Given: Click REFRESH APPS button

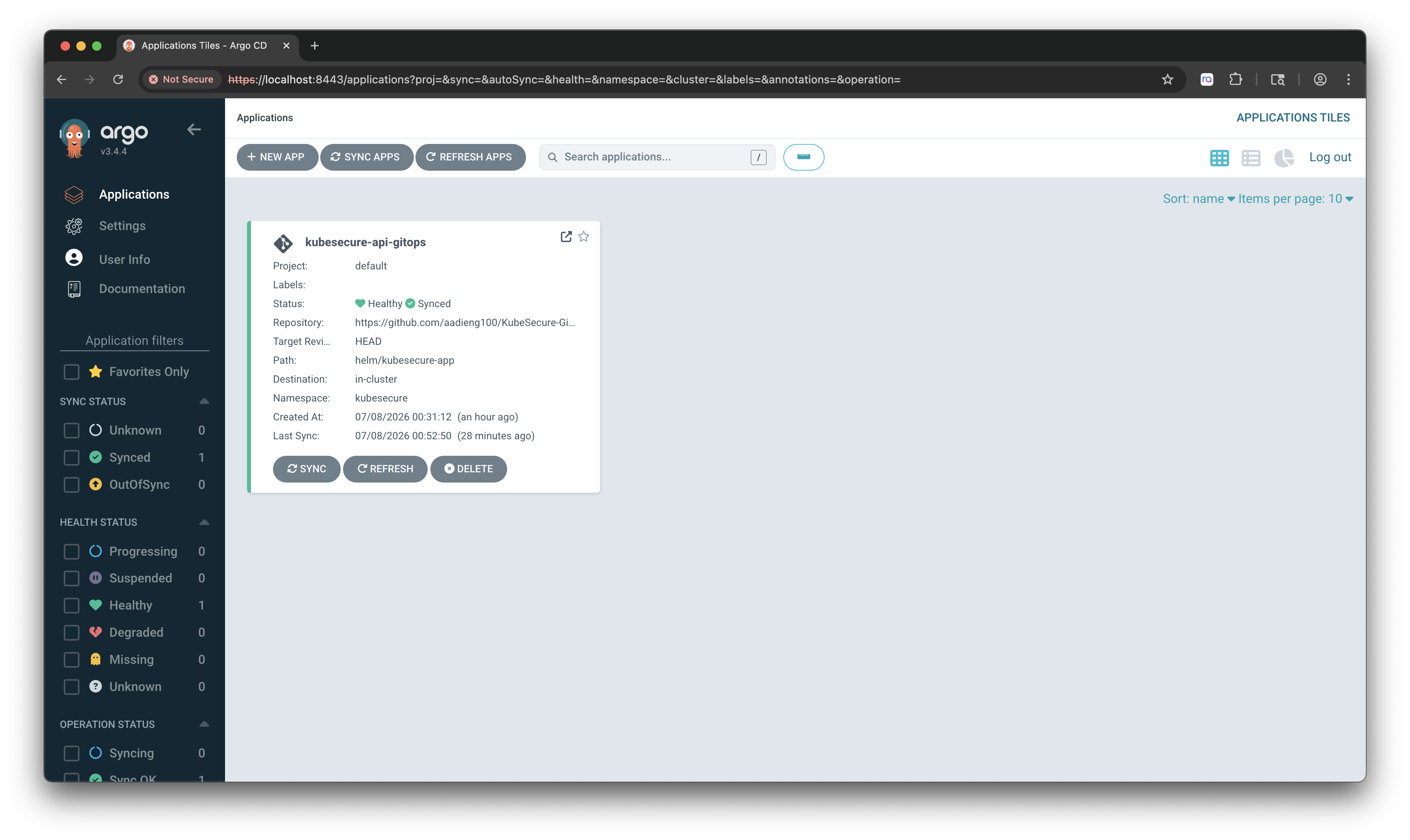Looking at the screenshot, I should [x=470, y=157].
